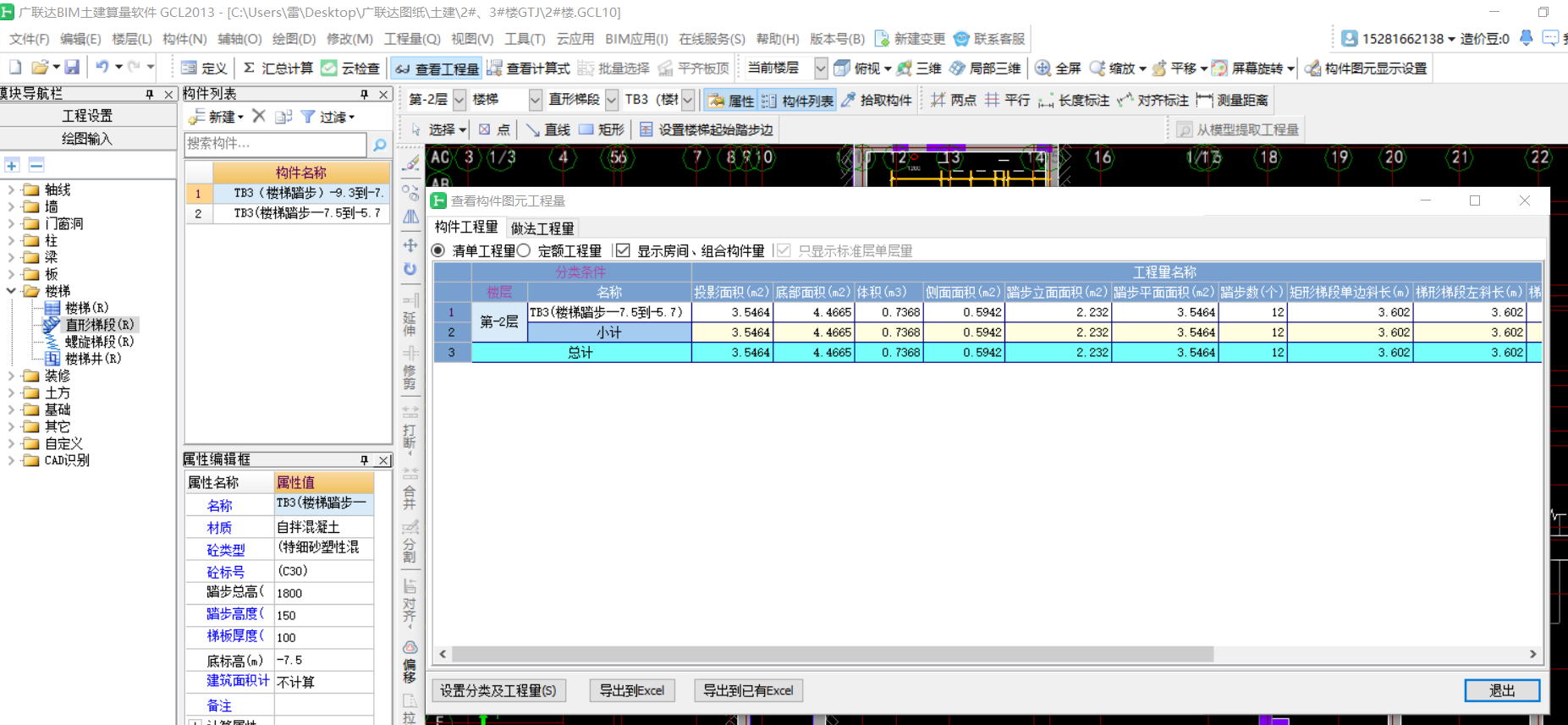Screen dimensions: 1568x725
Task: Click 踏步高度 value 150 field
Action: tap(324, 615)
